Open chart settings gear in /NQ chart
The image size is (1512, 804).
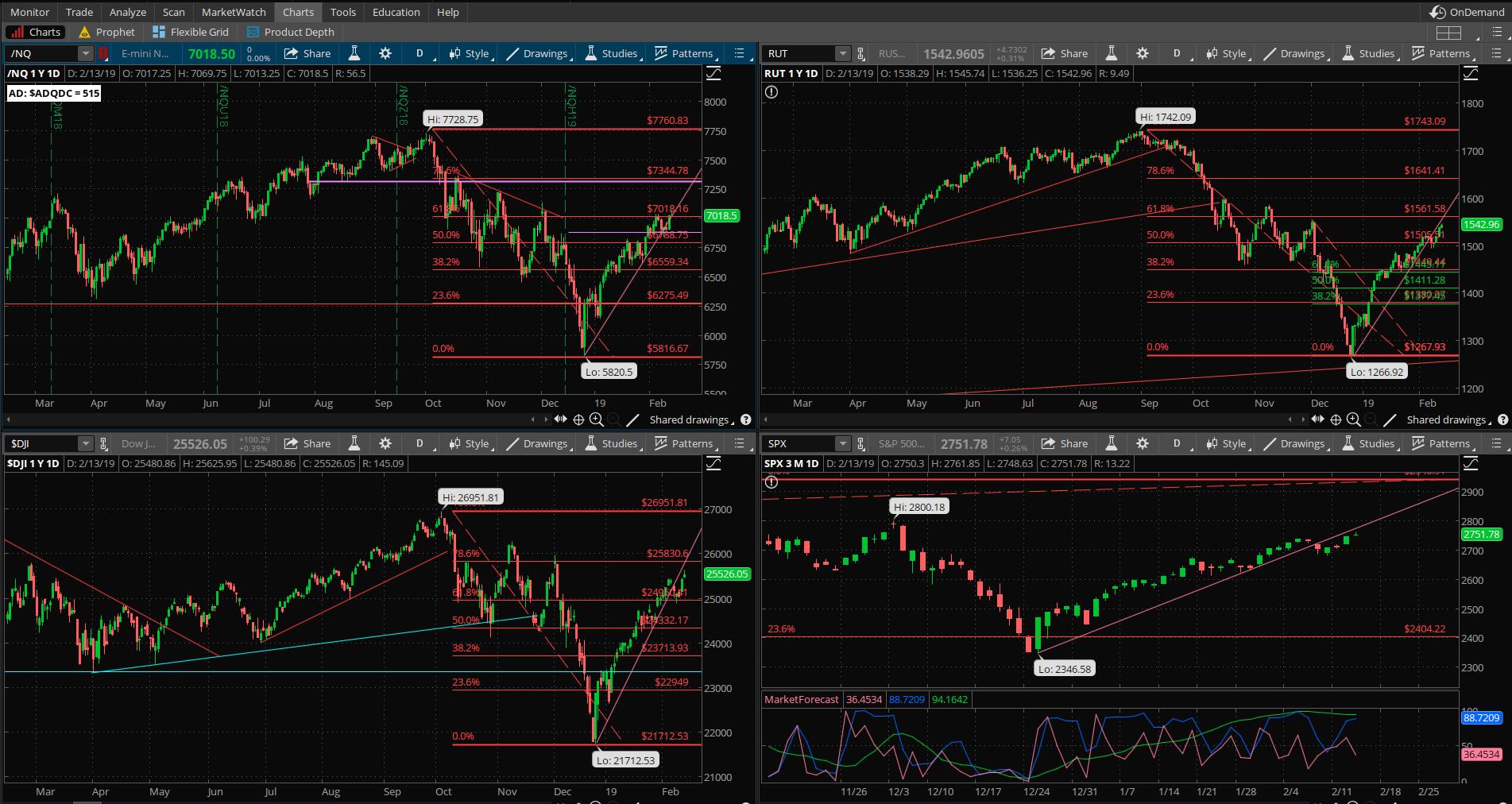click(385, 53)
